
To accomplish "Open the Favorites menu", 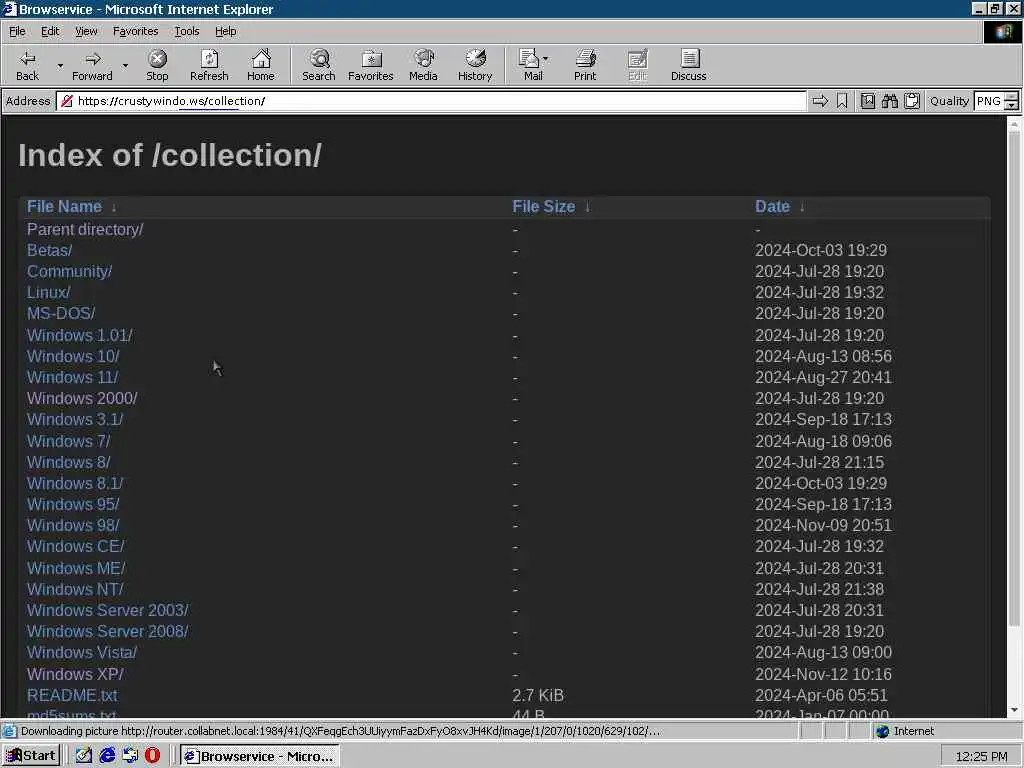I will tap(135, 31).
